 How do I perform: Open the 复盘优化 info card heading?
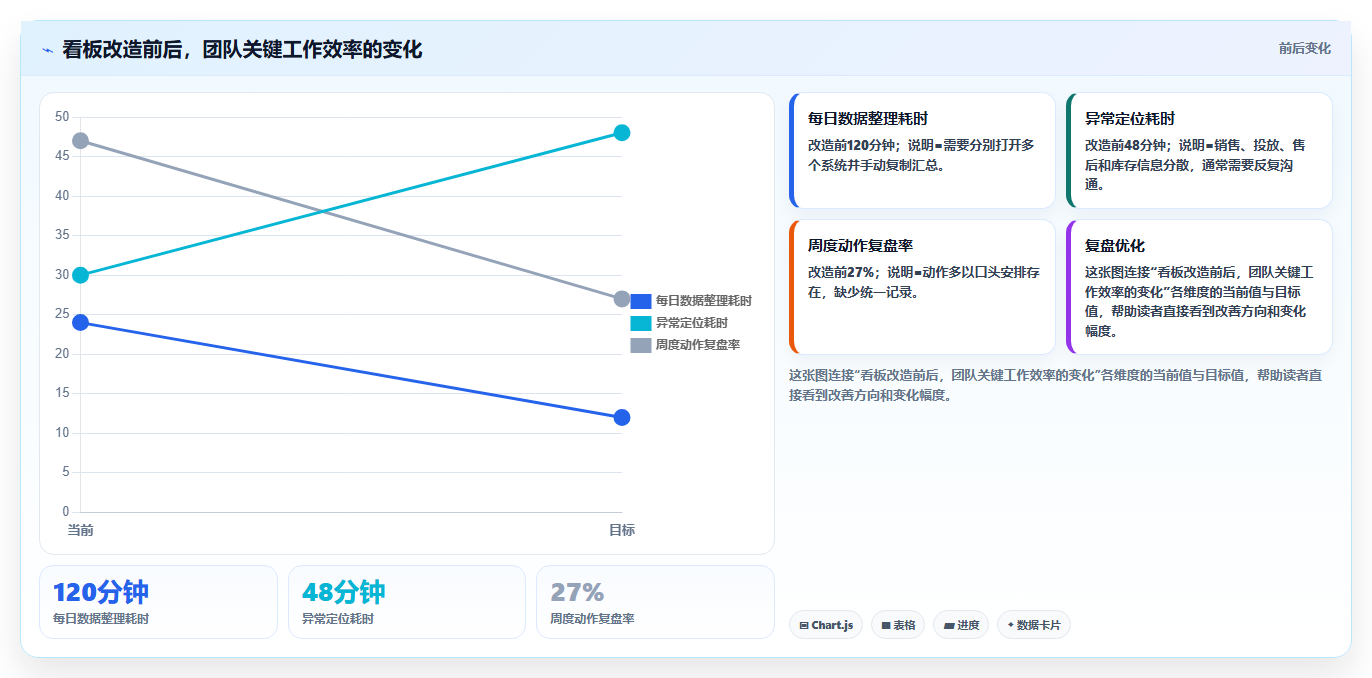click(1115, 246)
